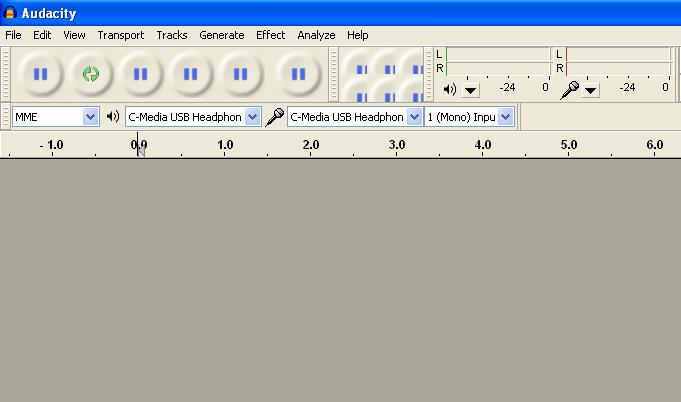
Task: Click the device toolbar grabber handle beside MME
Action: pyautogui.click(x=6, y=117)
